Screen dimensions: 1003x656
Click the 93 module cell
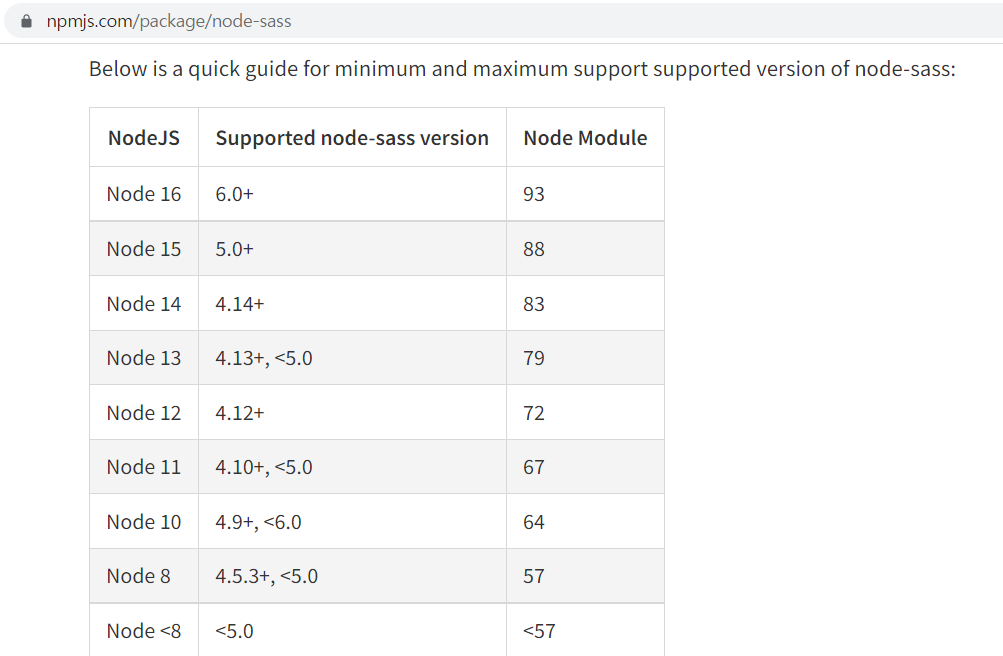pyautogui.click(x=585, y=194)
